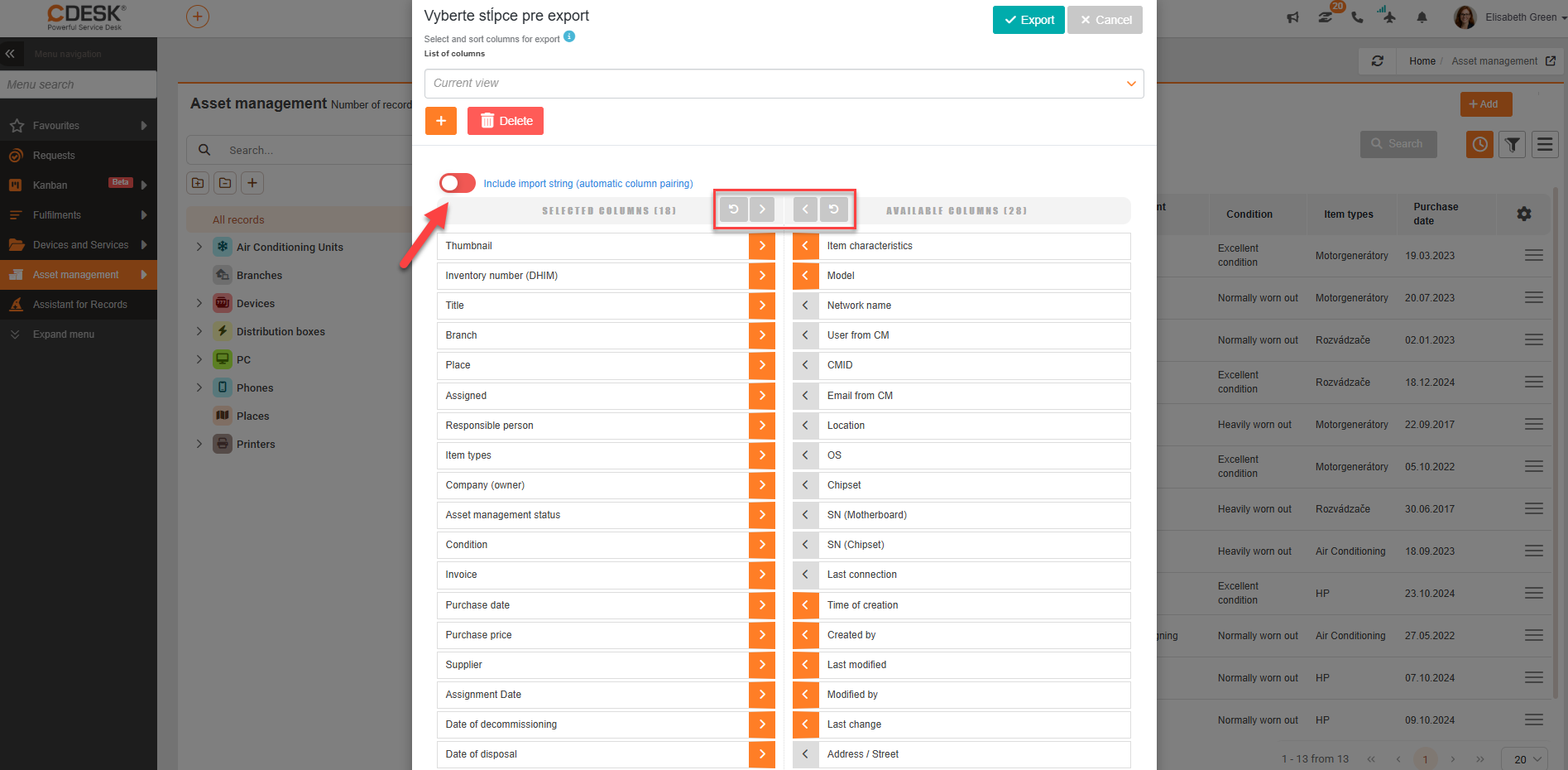Click the orange plus add-view icon

click(x=440, y=121)
